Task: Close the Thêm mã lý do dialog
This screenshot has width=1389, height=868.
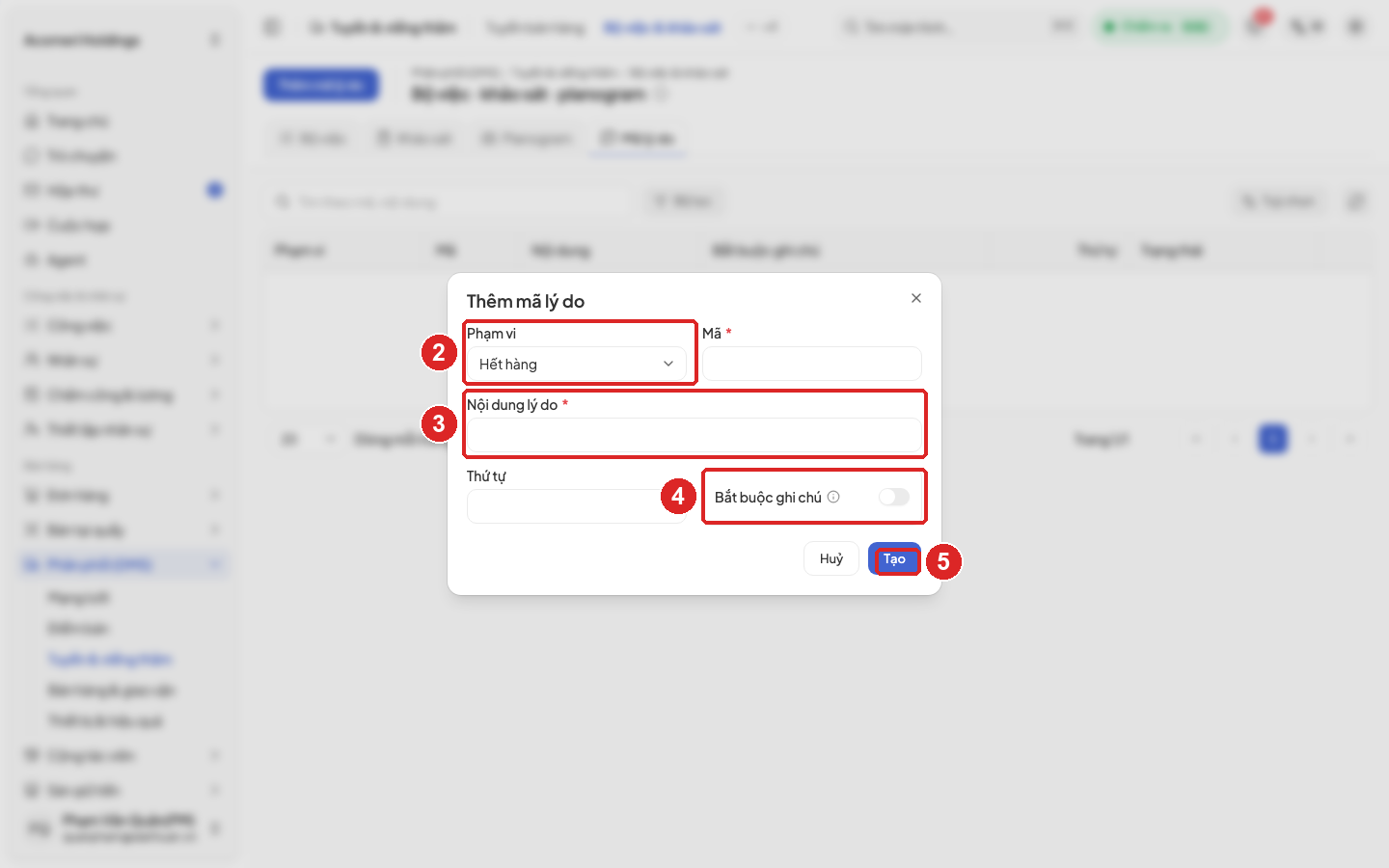Action: click(x=916, y=298)
